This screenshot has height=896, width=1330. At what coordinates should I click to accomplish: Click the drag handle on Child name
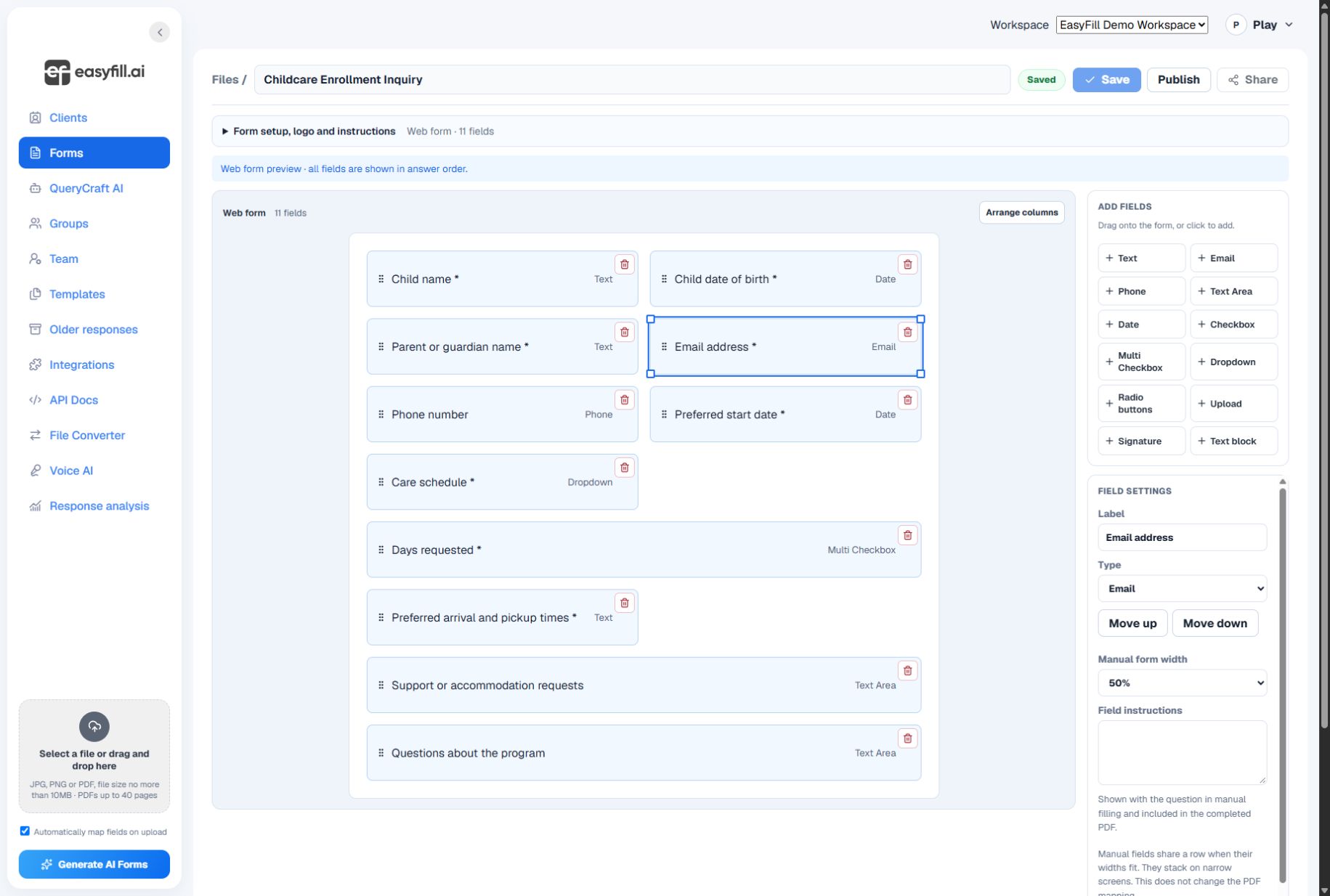coord(381,279)
